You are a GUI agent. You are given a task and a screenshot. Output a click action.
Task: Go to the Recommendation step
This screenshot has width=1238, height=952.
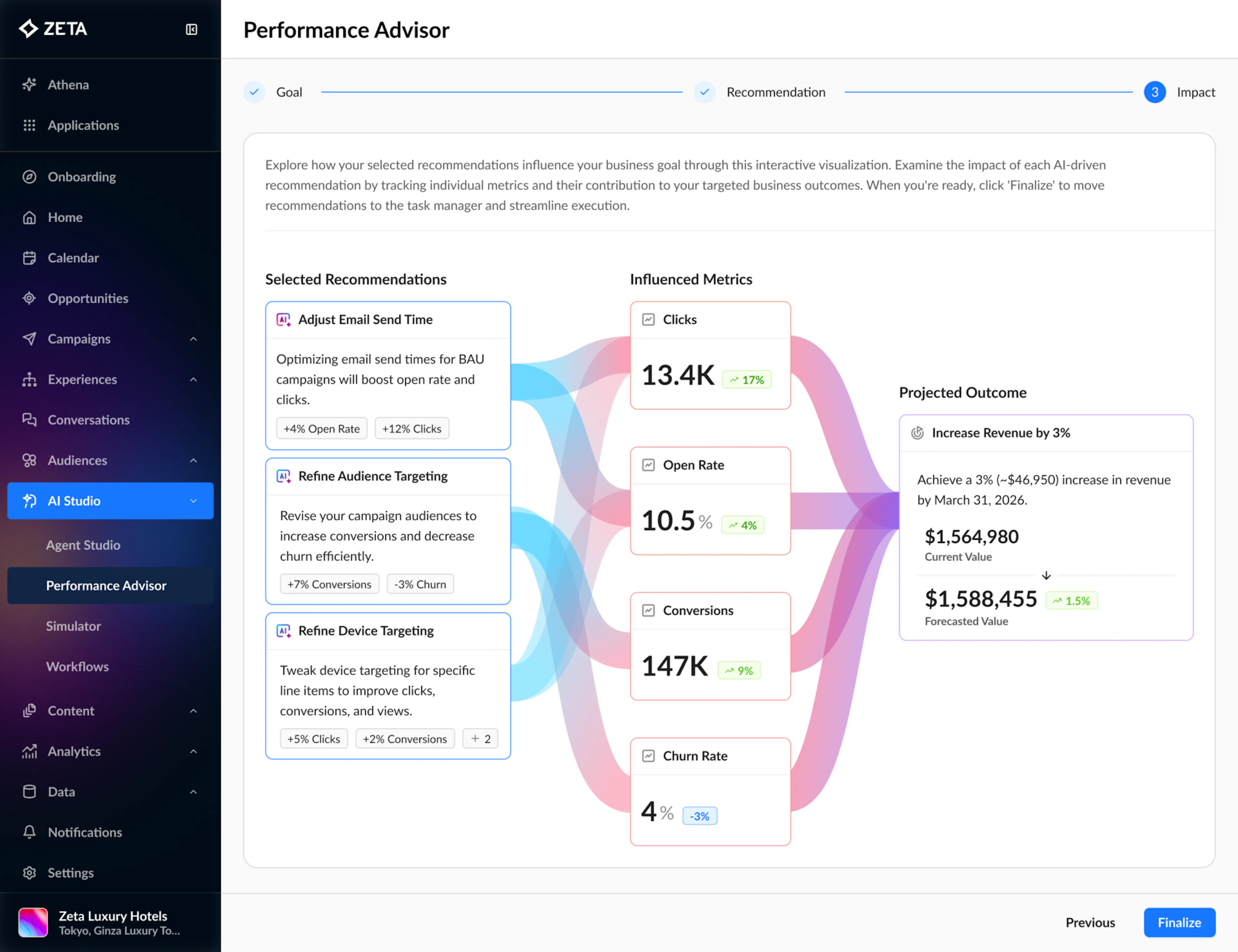(x=760, y=92)
